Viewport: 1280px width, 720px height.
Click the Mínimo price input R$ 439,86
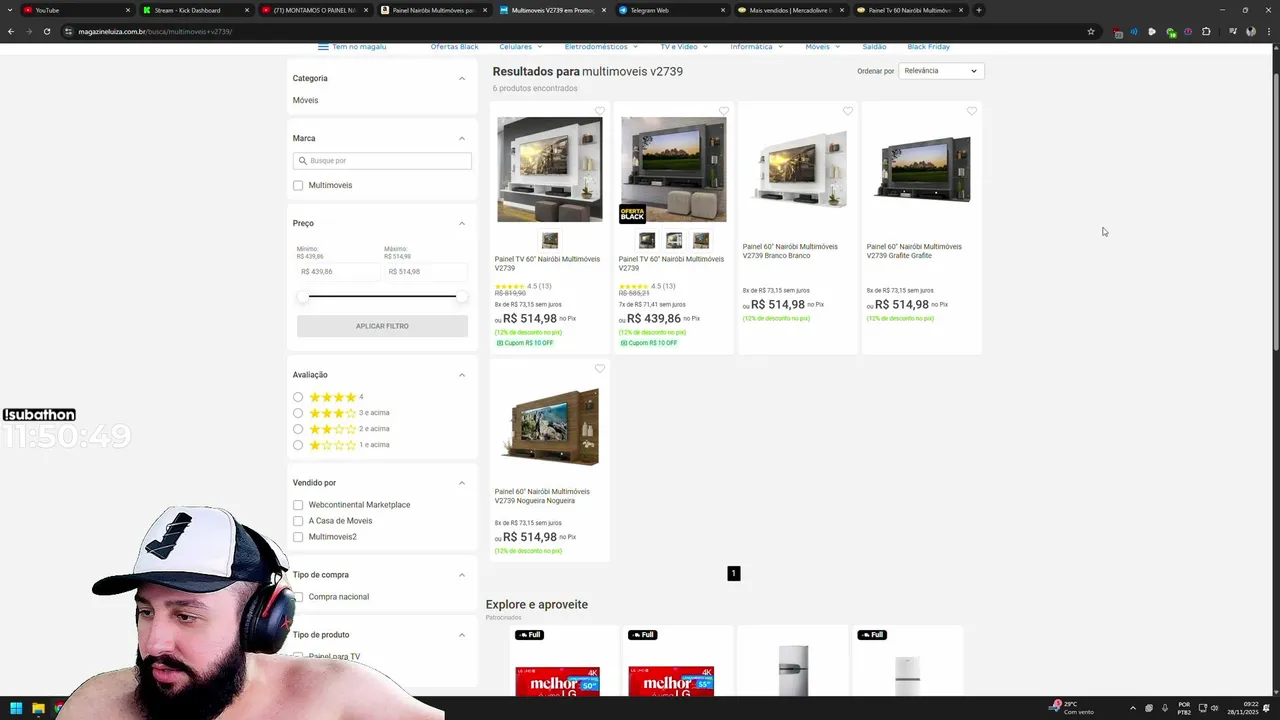click(338, 272)
